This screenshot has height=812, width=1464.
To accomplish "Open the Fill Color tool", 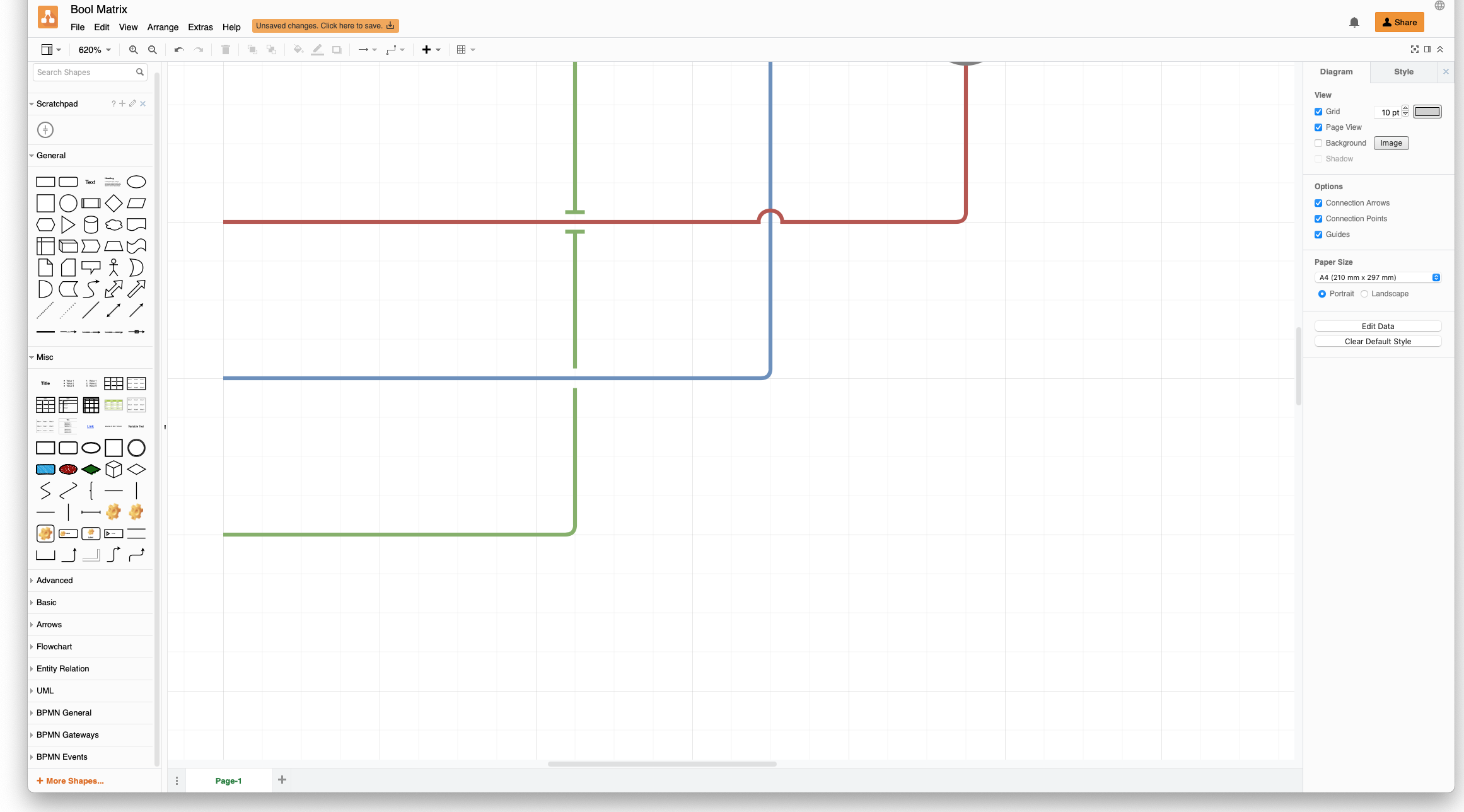I will [298, 49].
